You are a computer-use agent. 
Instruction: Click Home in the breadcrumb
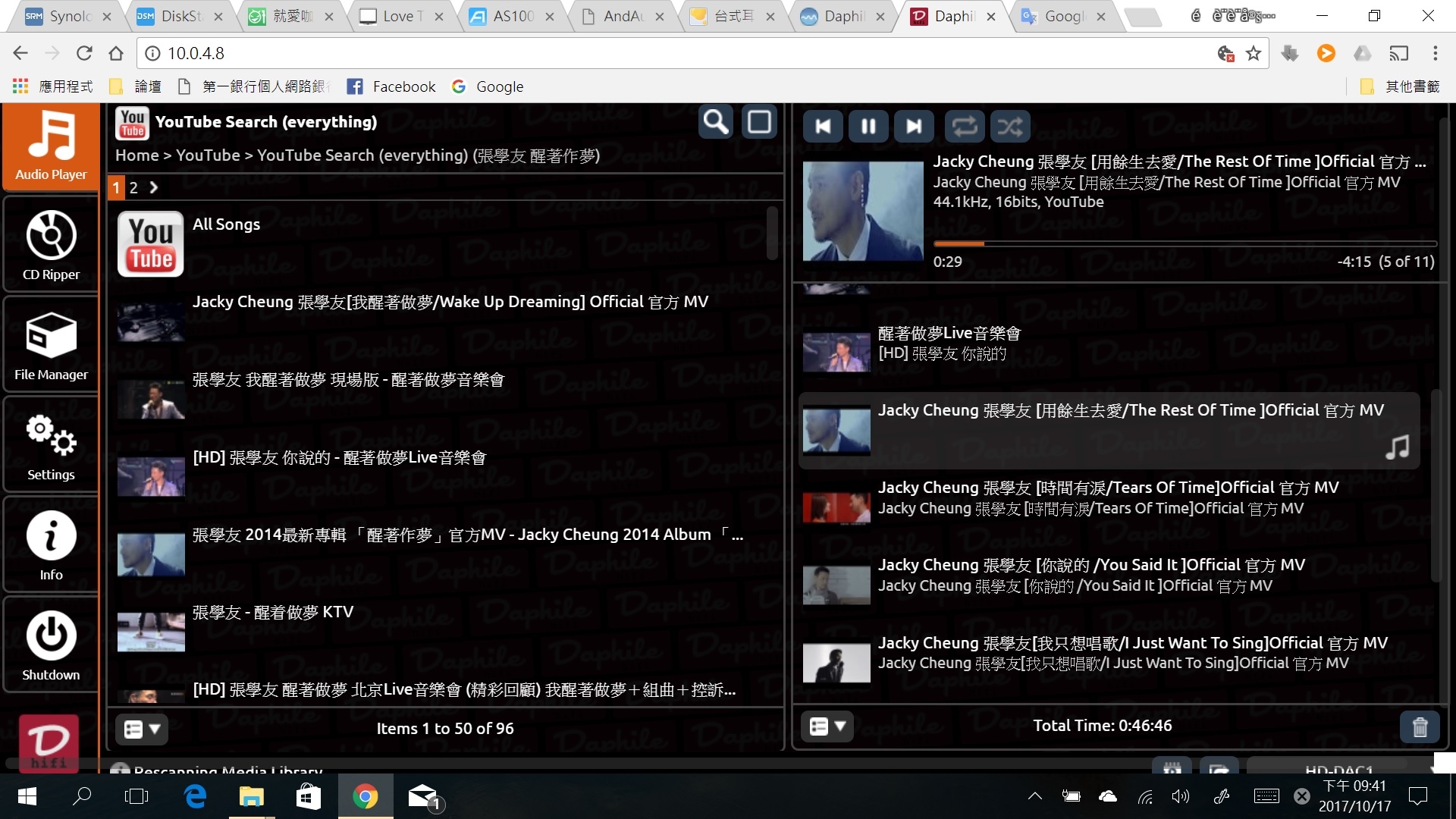click(x=137, y=155)
